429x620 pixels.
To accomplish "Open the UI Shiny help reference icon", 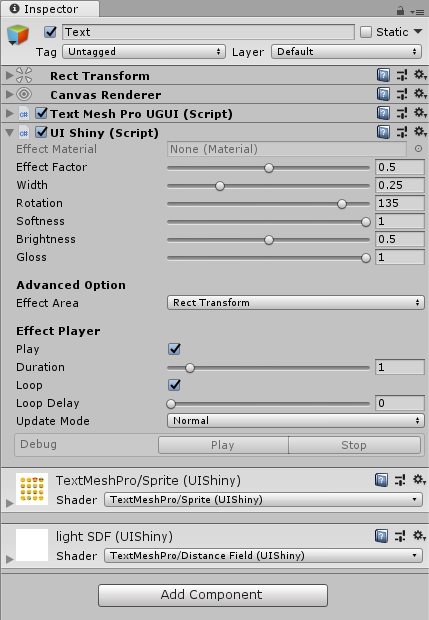I will pyautogui.click(x=383, y=132).
